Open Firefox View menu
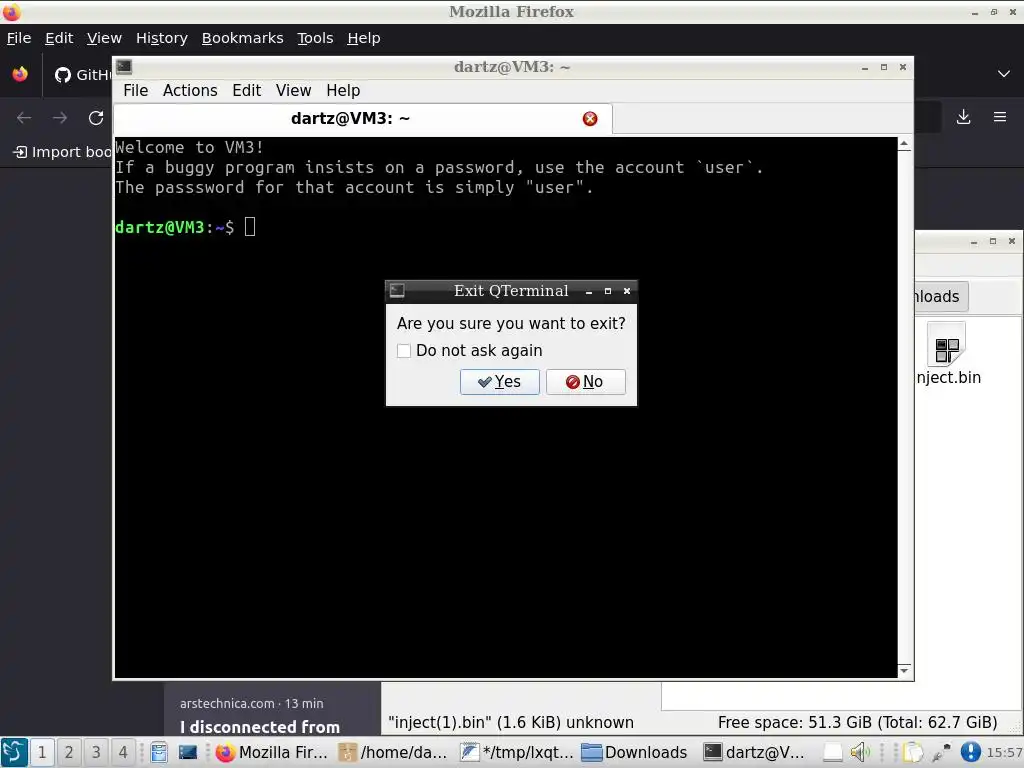This screenshot has height=768, width=1024. pyautogui.click(x=104, y=38)
